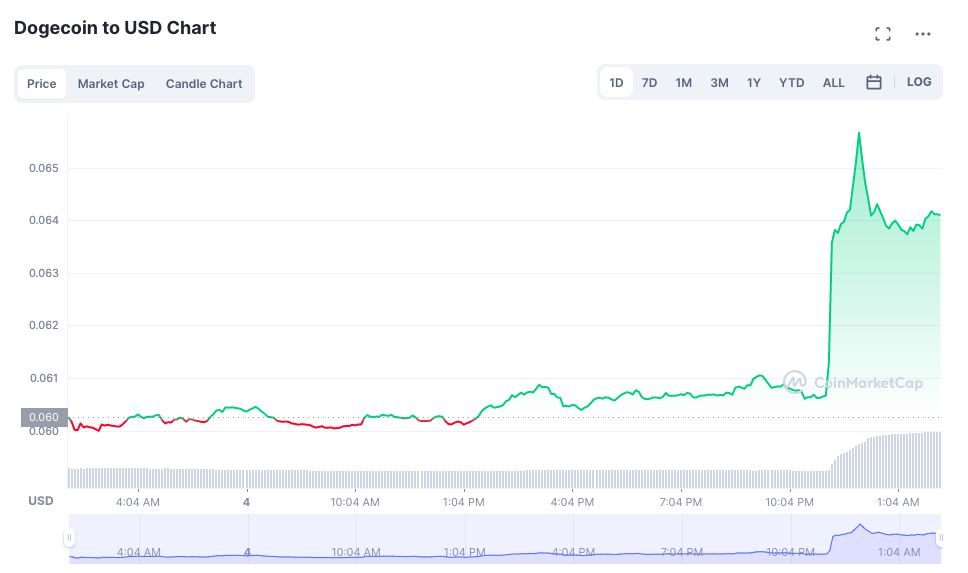Screen dimensions: 968x573
Task: Click the 0.060 price label marker
Action: (44, 417)
